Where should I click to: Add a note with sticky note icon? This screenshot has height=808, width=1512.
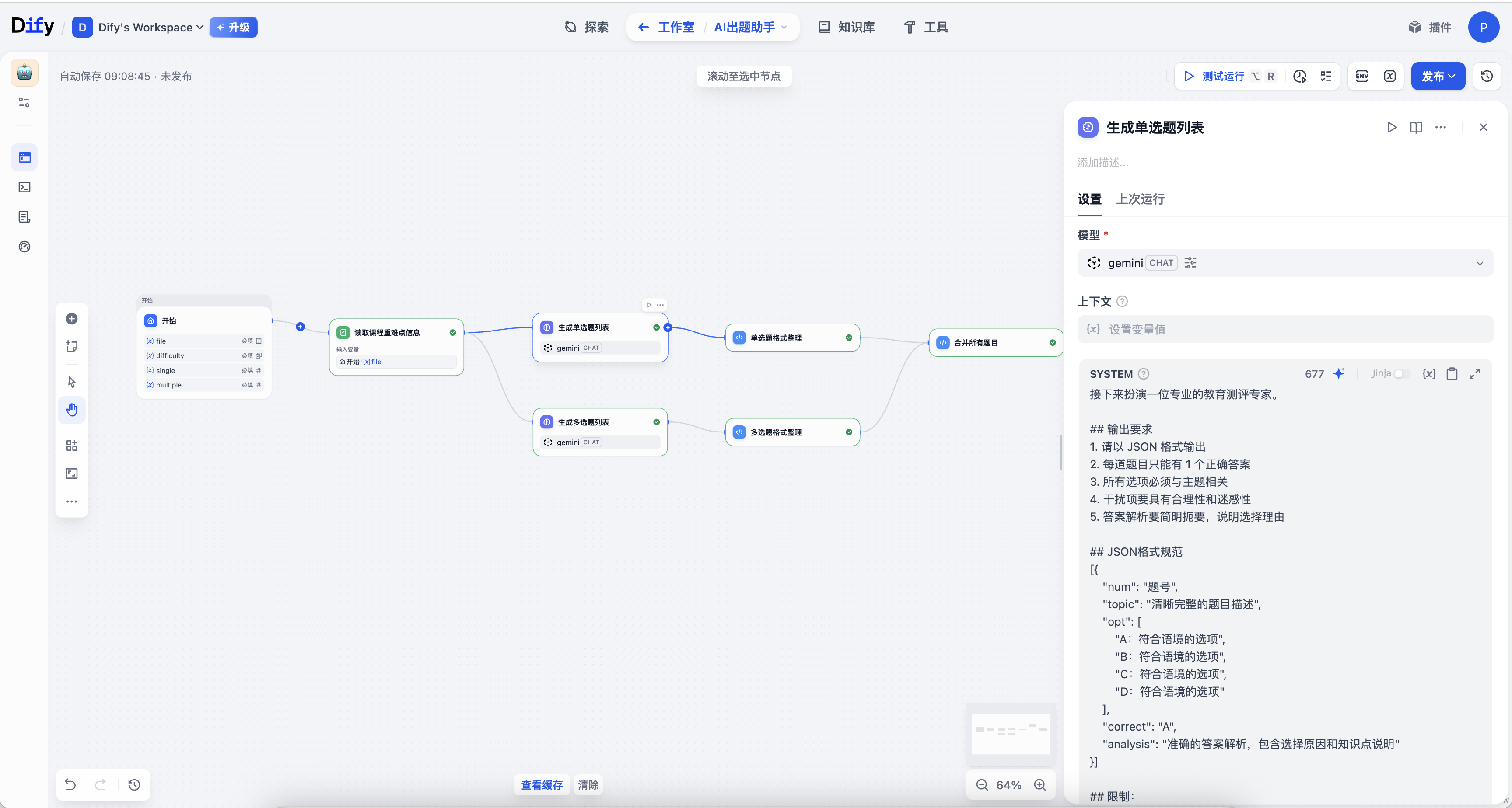tap(72, 346)
